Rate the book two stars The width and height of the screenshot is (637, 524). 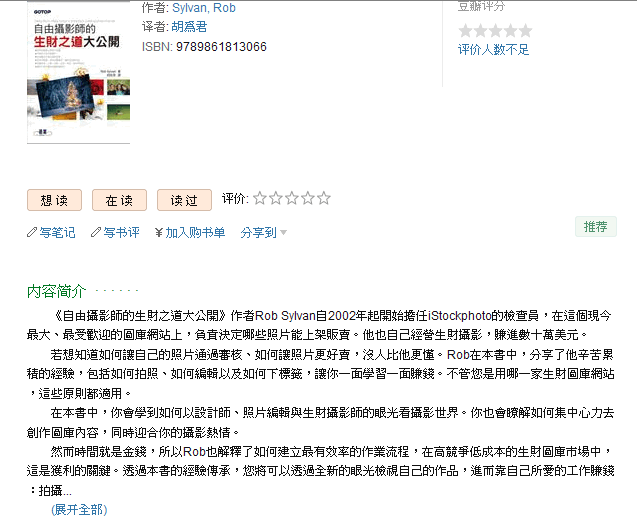pos(275,198)
